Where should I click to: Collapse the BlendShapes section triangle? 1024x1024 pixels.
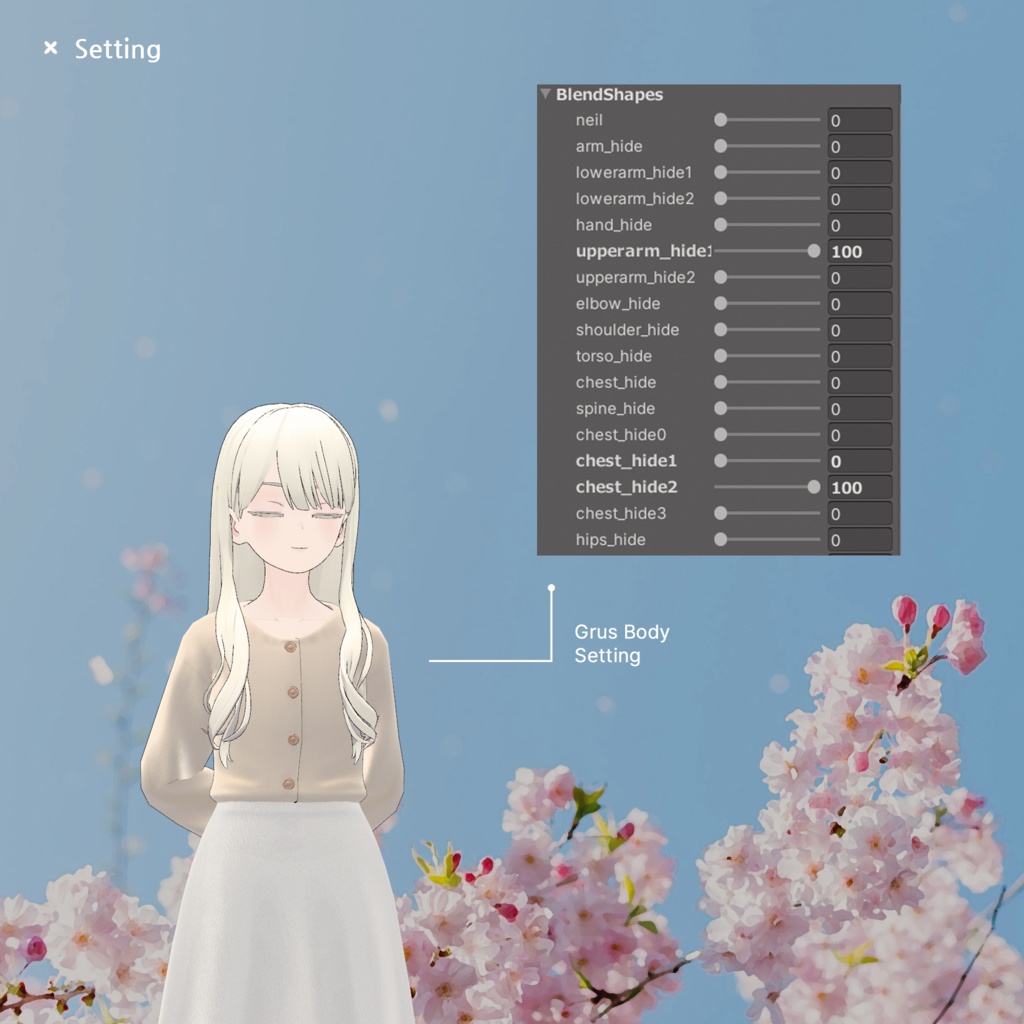coord(546,94)
